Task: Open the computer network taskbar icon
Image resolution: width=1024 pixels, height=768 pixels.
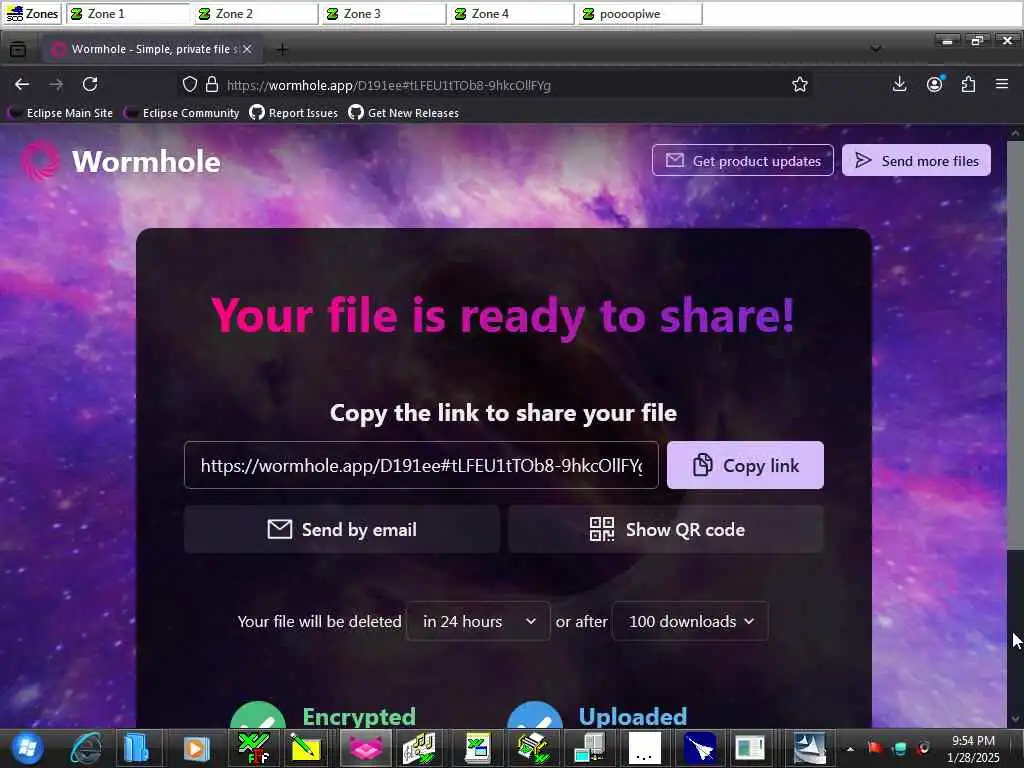Action: [x=590, y=748]
